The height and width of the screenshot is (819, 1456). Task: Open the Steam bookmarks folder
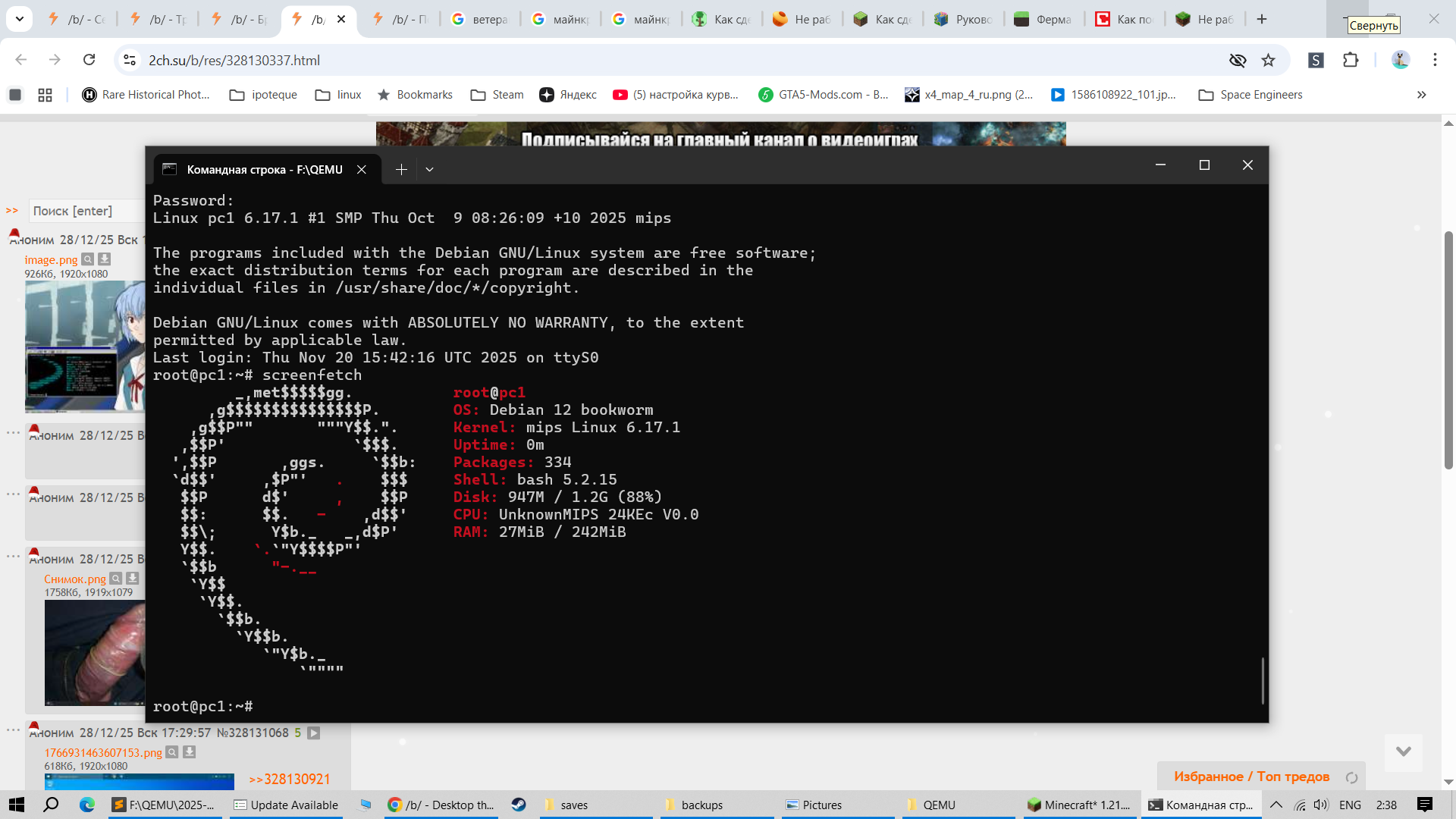(x=497, y=95)
